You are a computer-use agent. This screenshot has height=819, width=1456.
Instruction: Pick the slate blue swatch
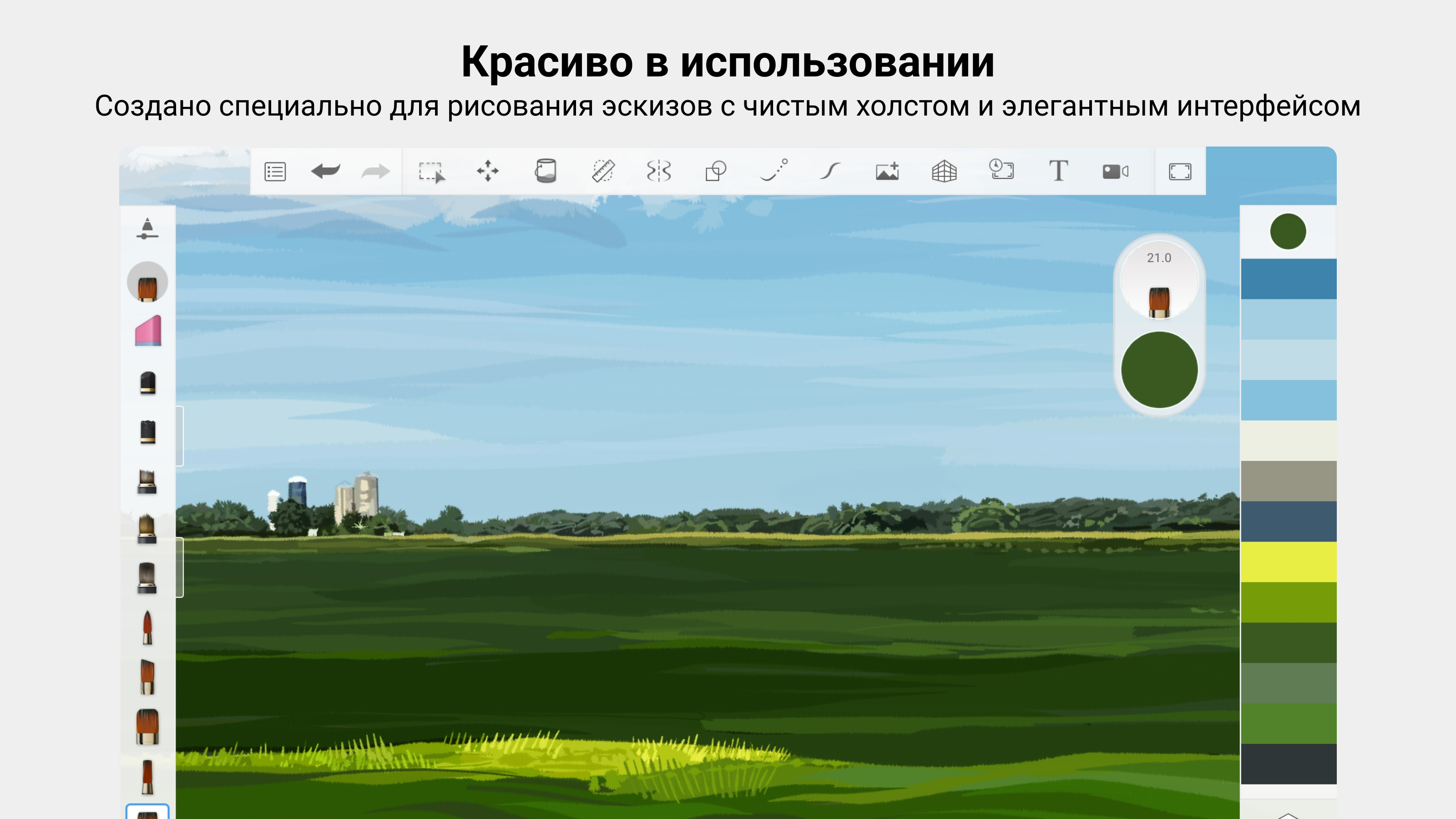(1288, 521)
